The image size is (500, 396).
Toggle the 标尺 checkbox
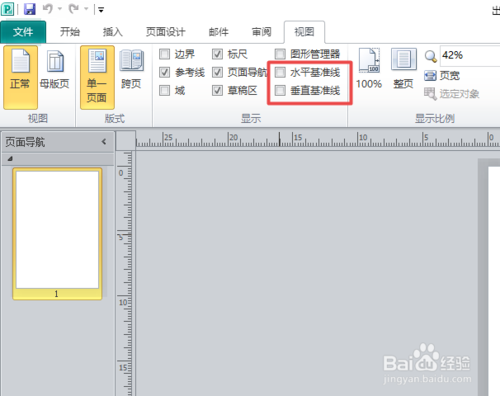(x=217, y=54)
